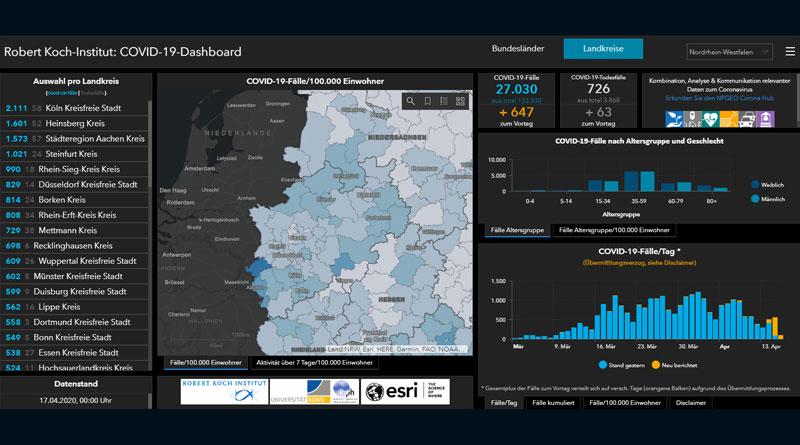Click the Robert Koch Institut logo
Screen dimensions: 800x445
223,392
